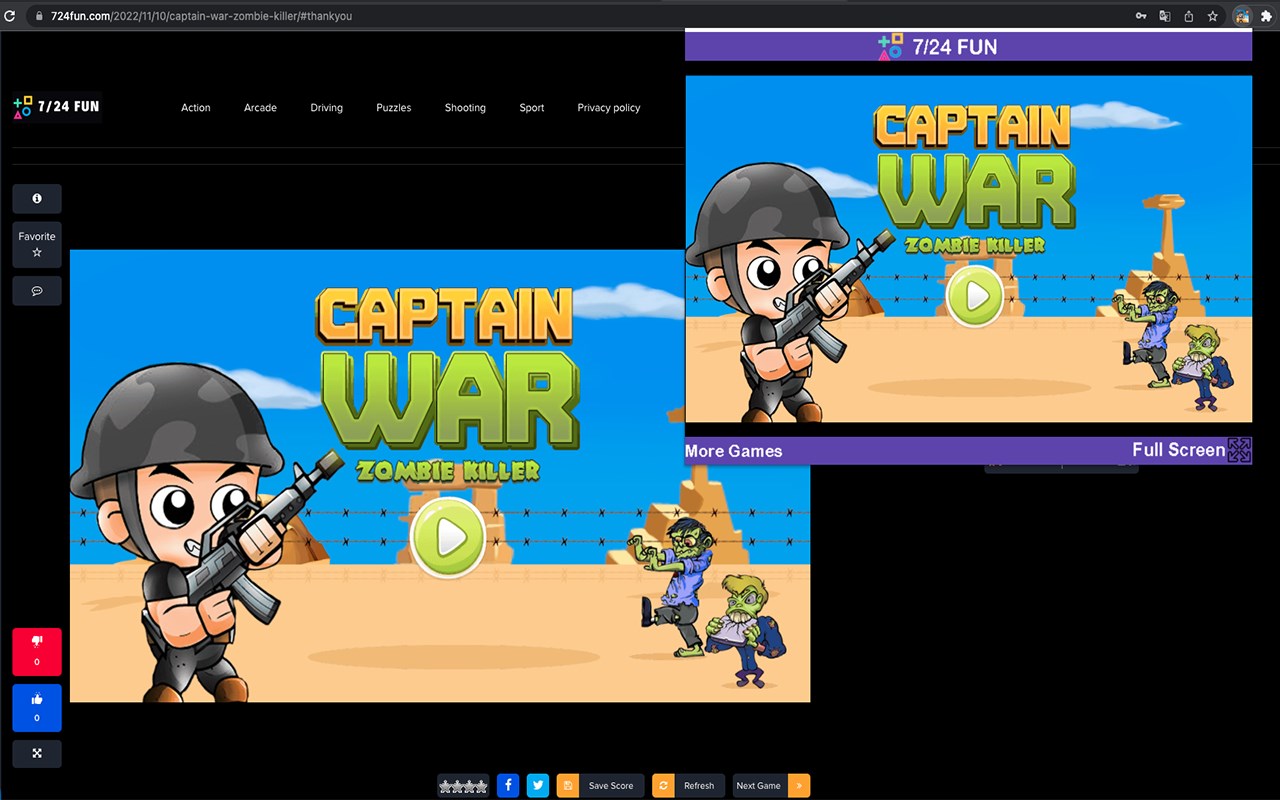The height and width of the screenshot is (800, 1280).
Task: Open the Driving category menu
Action: tap(327, 108)
